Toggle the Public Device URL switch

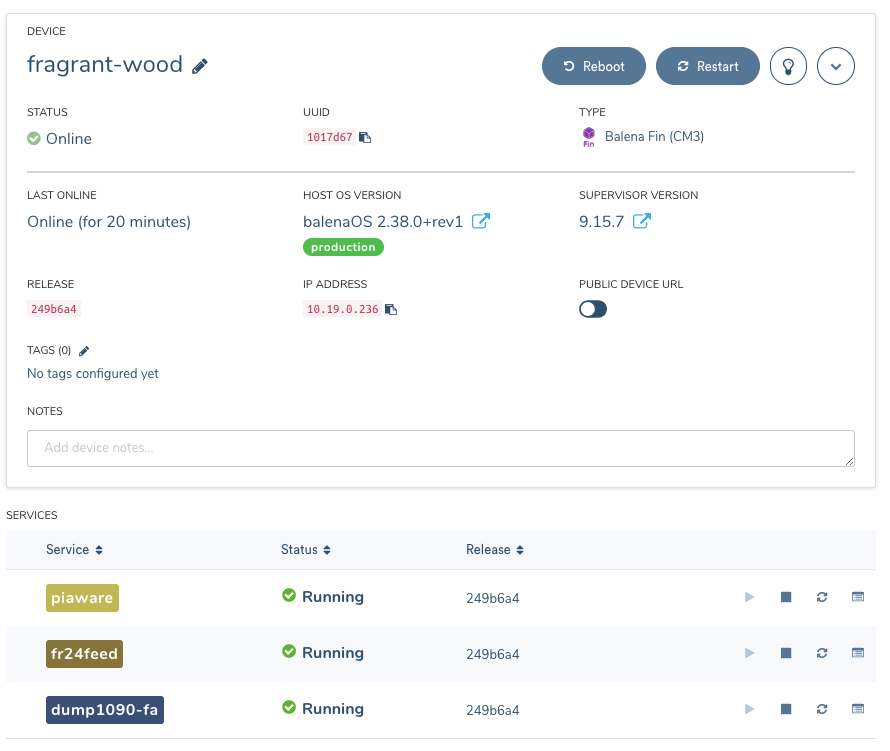593,309
